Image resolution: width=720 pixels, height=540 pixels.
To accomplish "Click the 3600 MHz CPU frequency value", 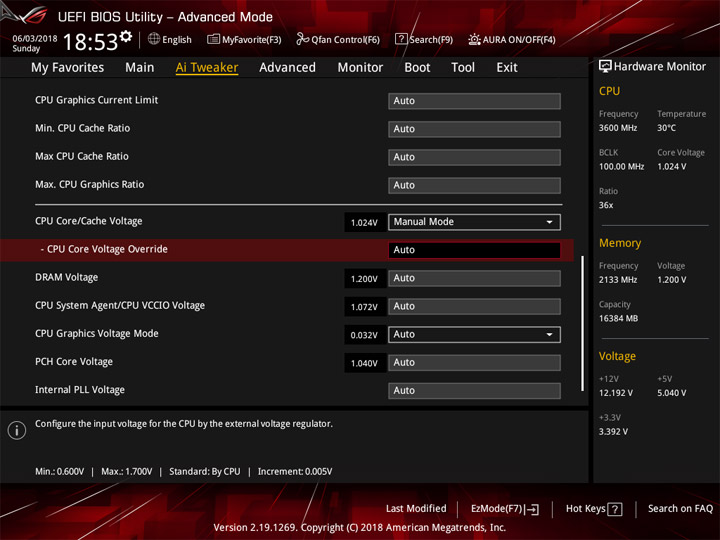I will coord(618,128).
